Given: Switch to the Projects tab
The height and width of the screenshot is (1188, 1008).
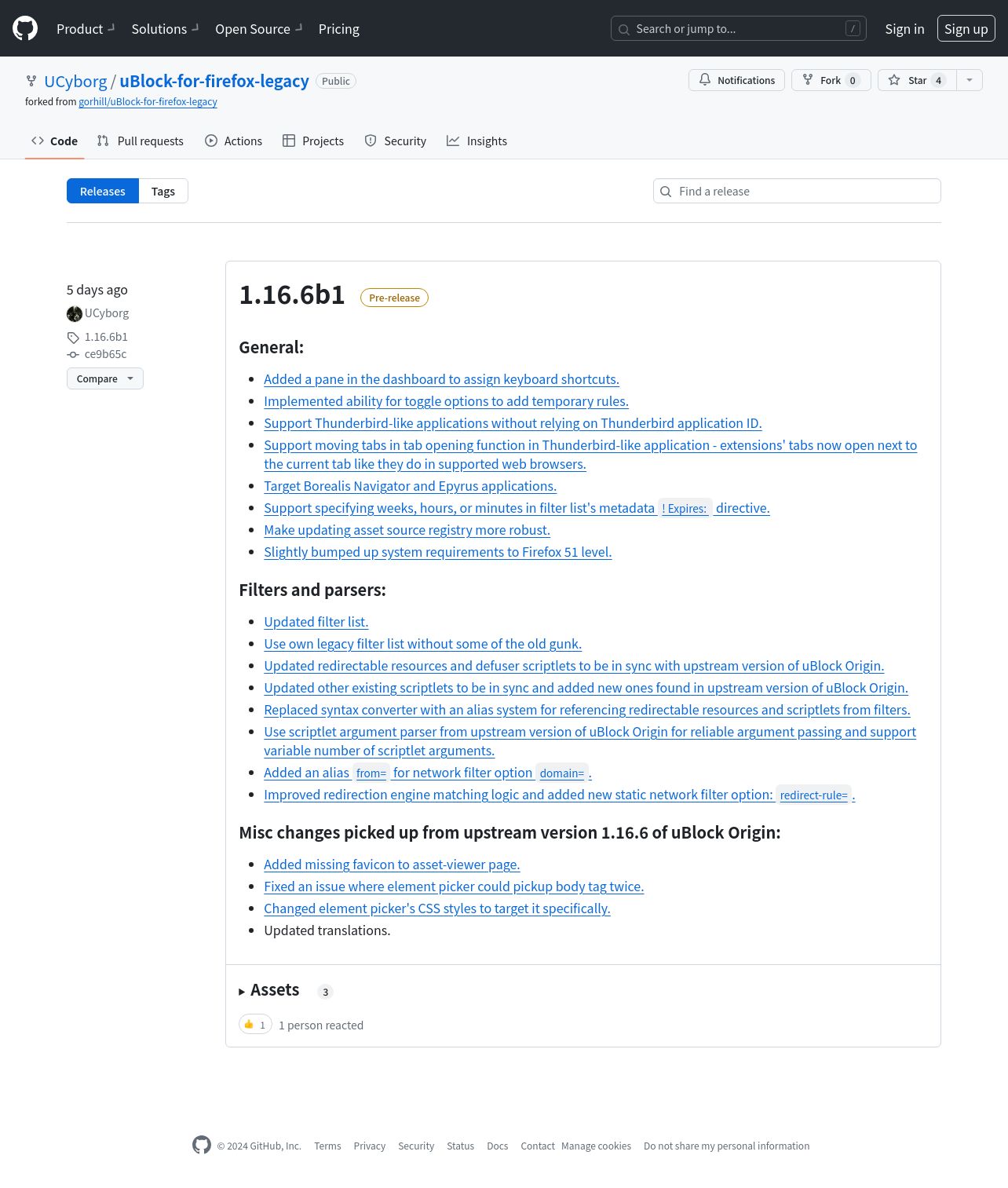Looking at the screenshot, I should pos(312,141).
